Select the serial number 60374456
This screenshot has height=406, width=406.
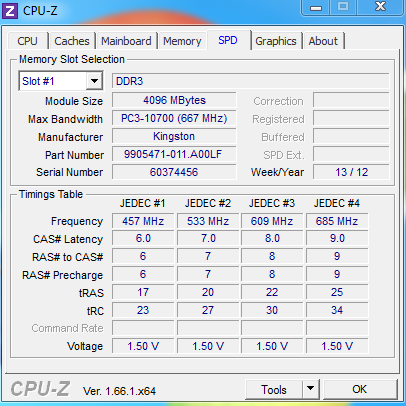[174, 172]
